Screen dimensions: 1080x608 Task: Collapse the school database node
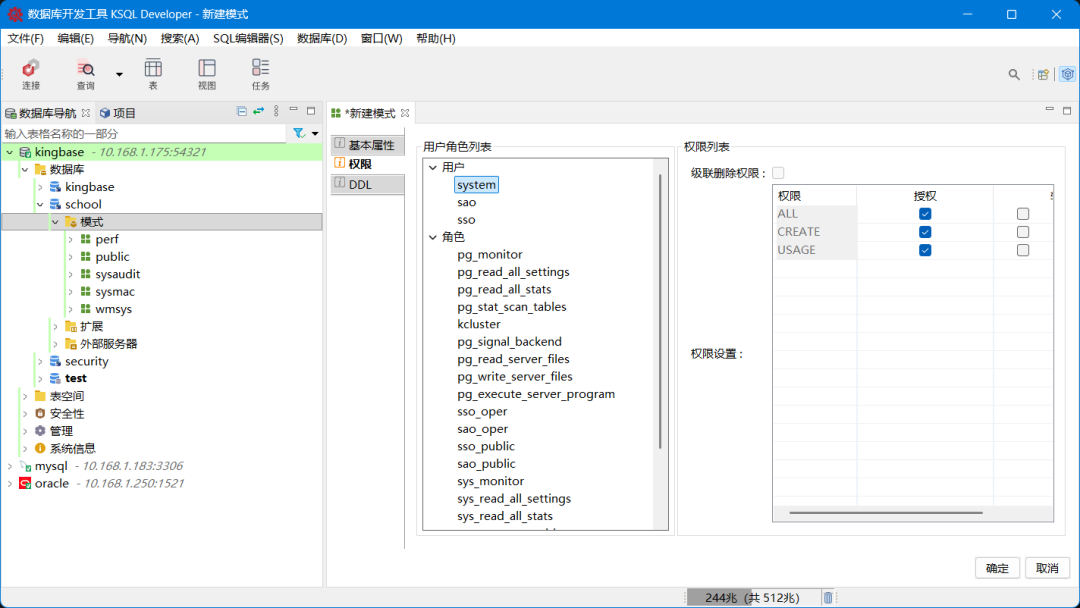click(x=40, y=205)
